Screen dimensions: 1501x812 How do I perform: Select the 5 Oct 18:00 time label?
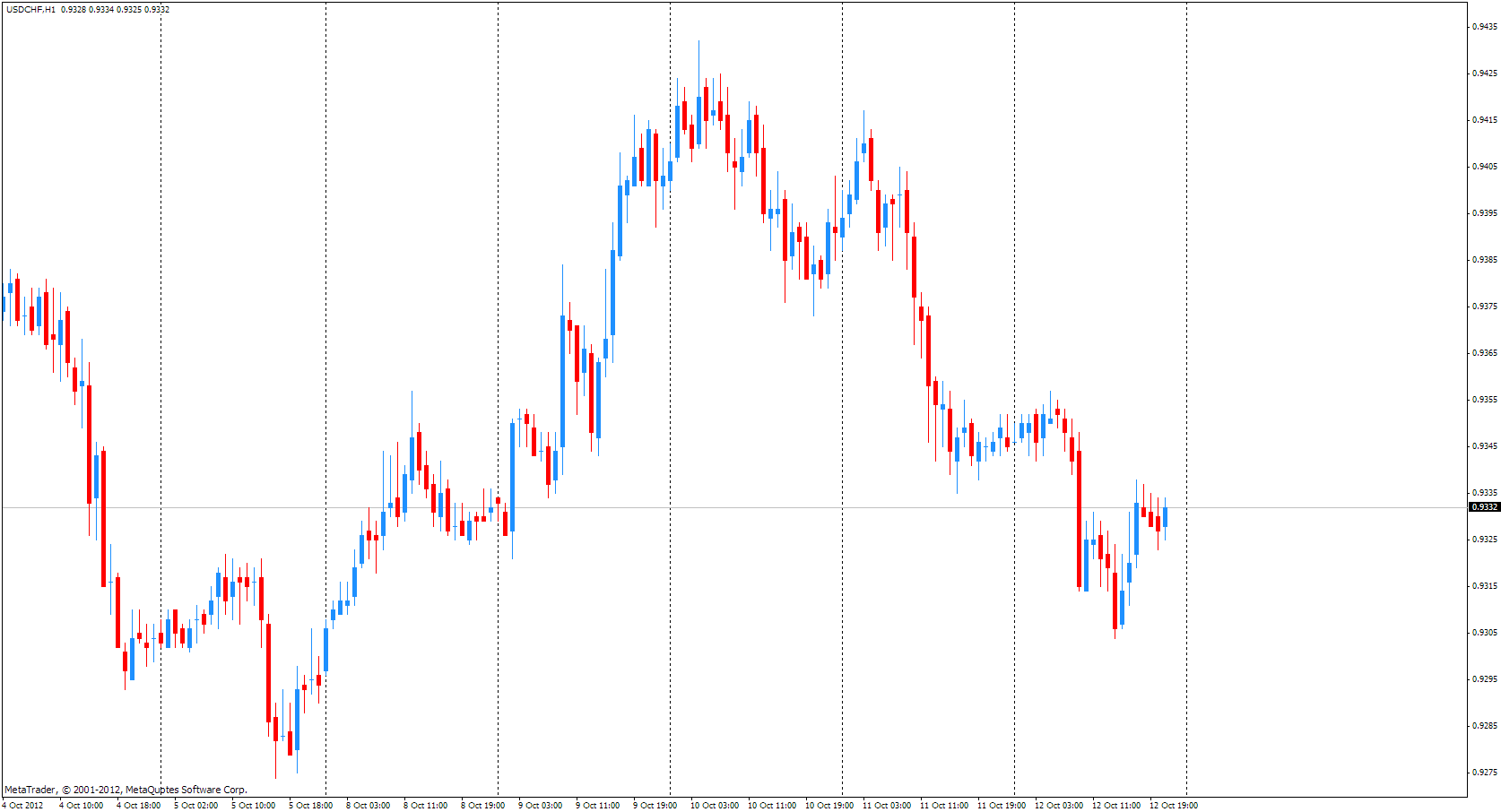click(310, 806)
